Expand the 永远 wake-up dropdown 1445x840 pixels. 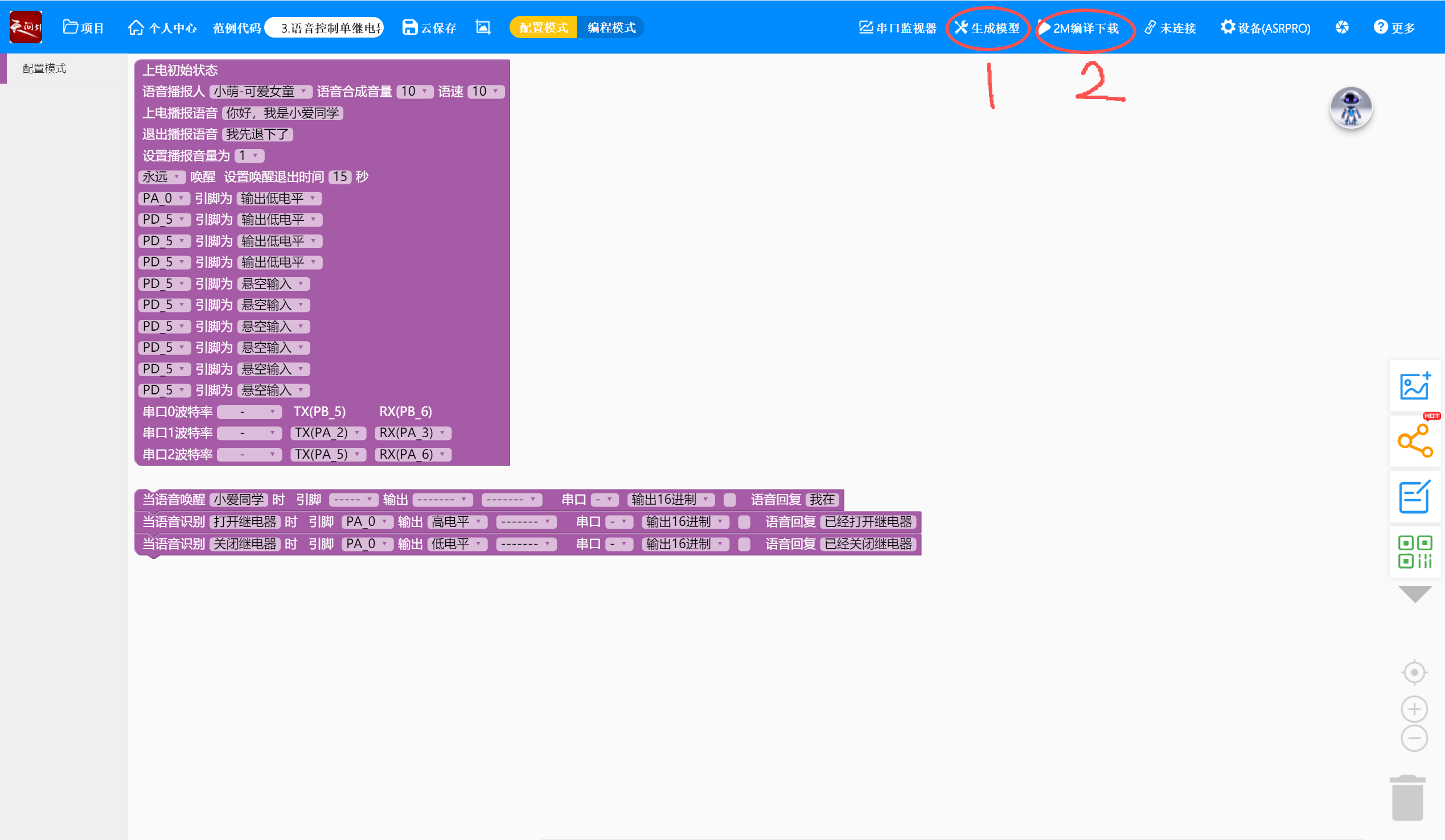click(161, 177)
